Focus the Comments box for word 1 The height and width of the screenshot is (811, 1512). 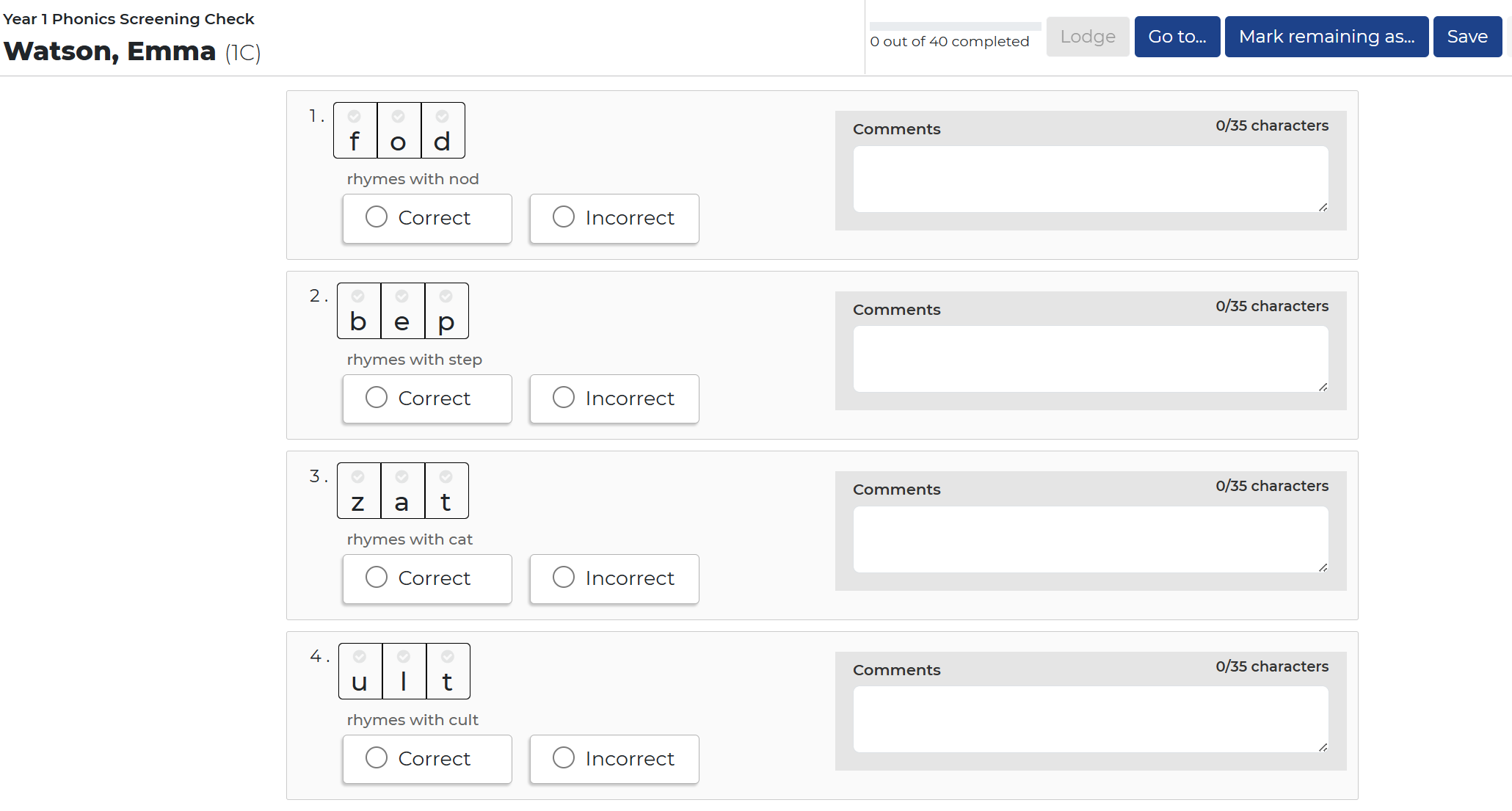[x=1091, y=179]
